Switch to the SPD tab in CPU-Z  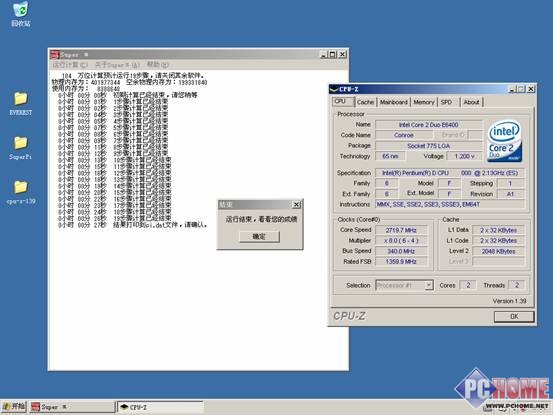click(446, 102)
